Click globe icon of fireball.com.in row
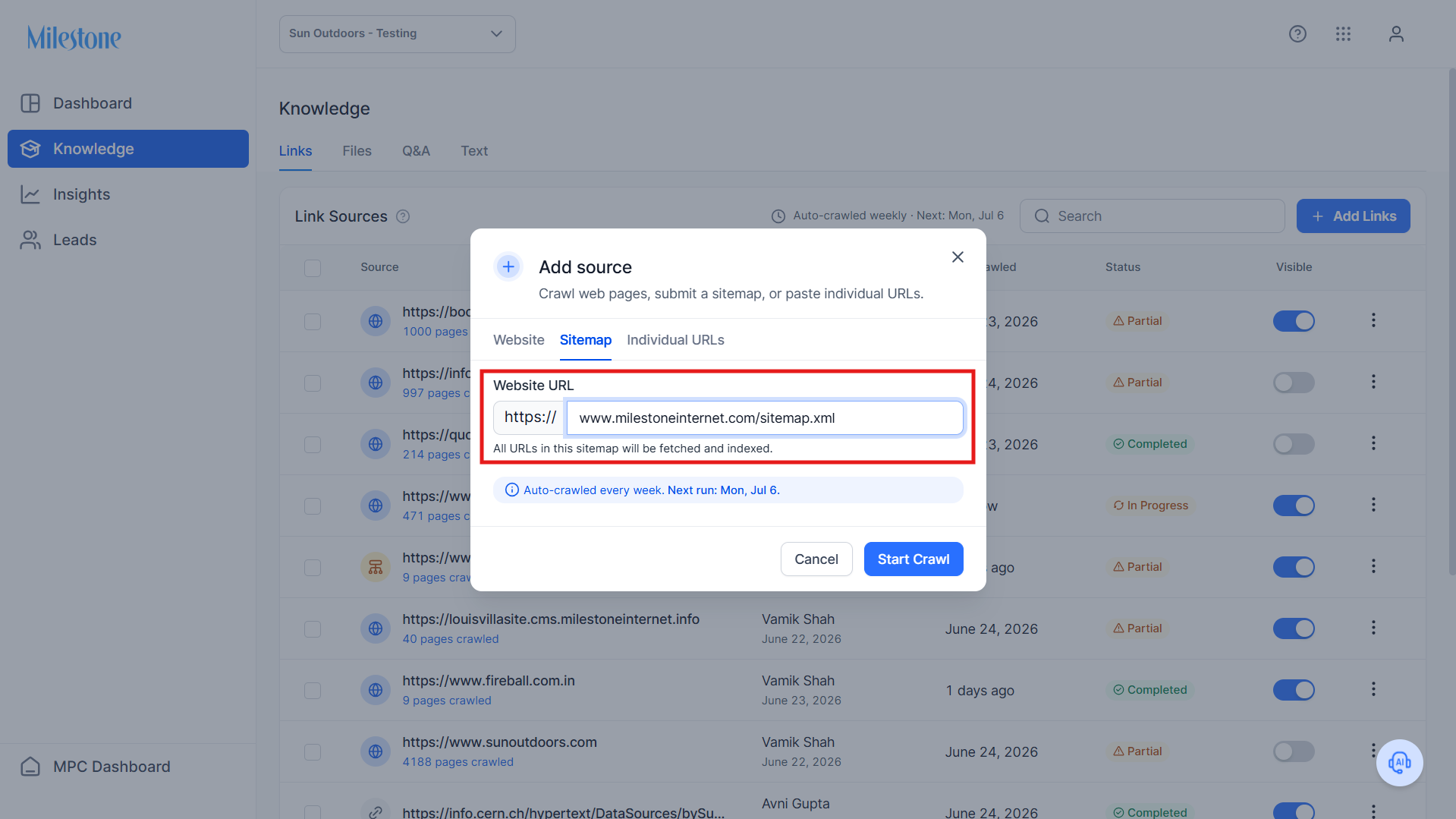This screenshot has width=1456, height=819. [376, 690]
